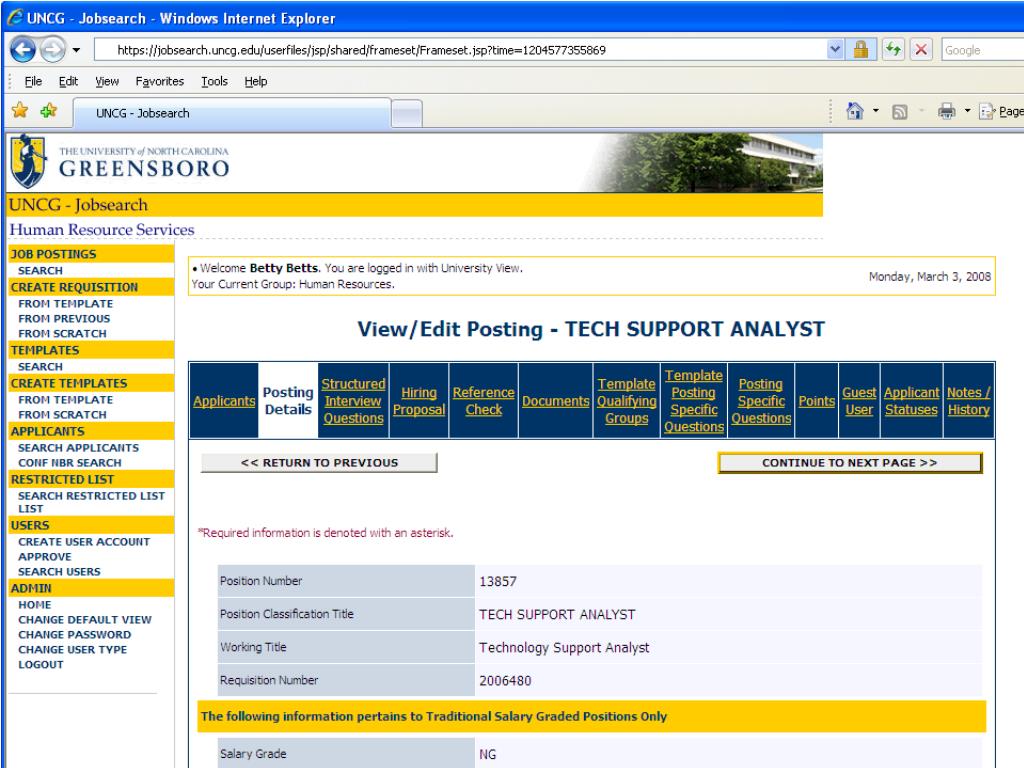Open the recent pages dropdown beside Forward

click(x=76, y=50)
